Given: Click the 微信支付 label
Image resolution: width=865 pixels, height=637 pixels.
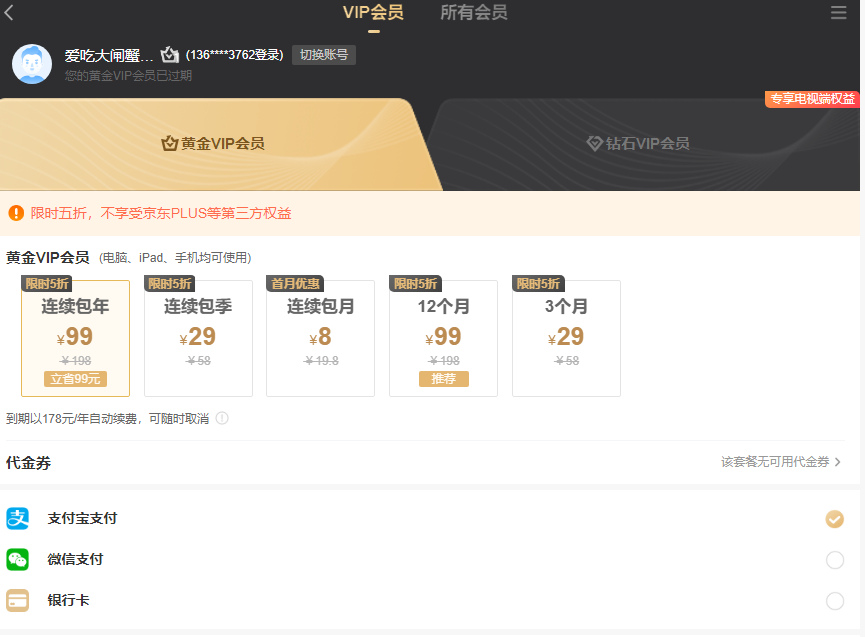Looking at the screenshot, I should click(75, 559).
